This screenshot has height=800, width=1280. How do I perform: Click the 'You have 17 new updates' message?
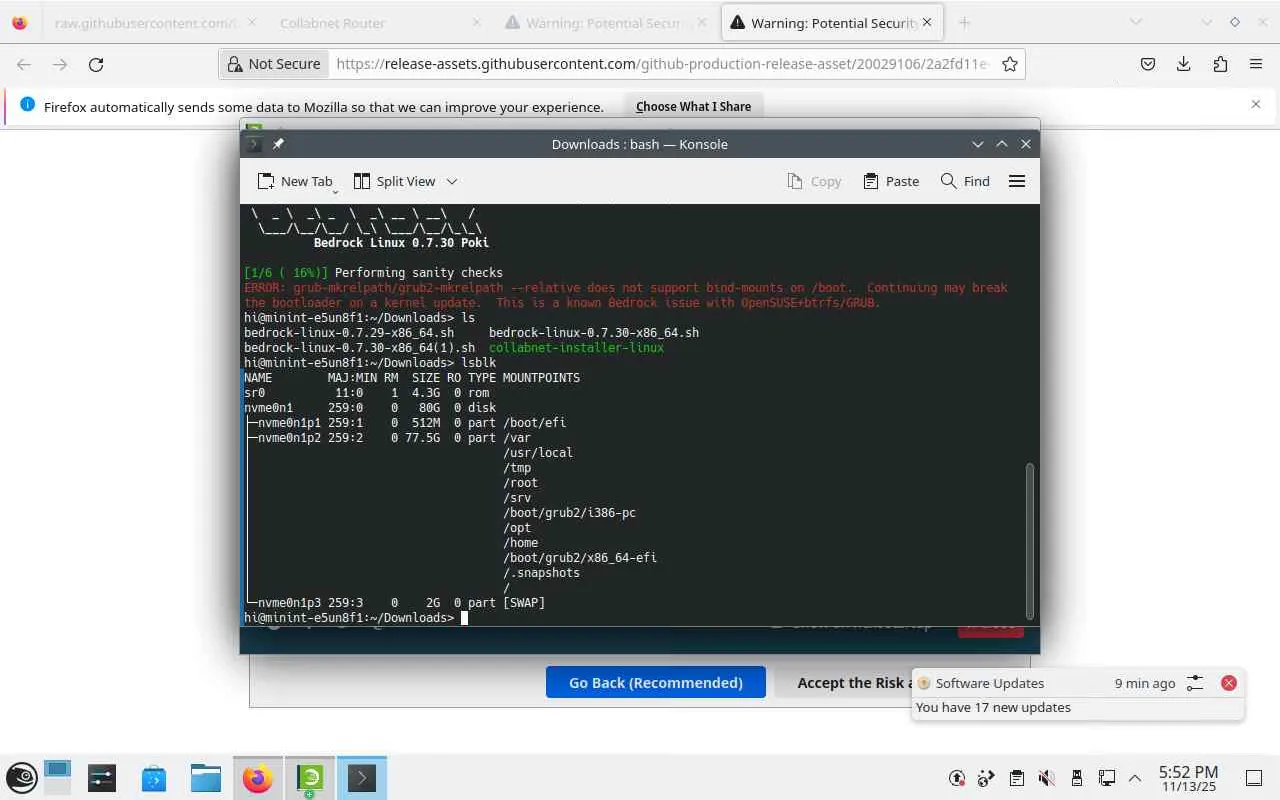[993, 707]
